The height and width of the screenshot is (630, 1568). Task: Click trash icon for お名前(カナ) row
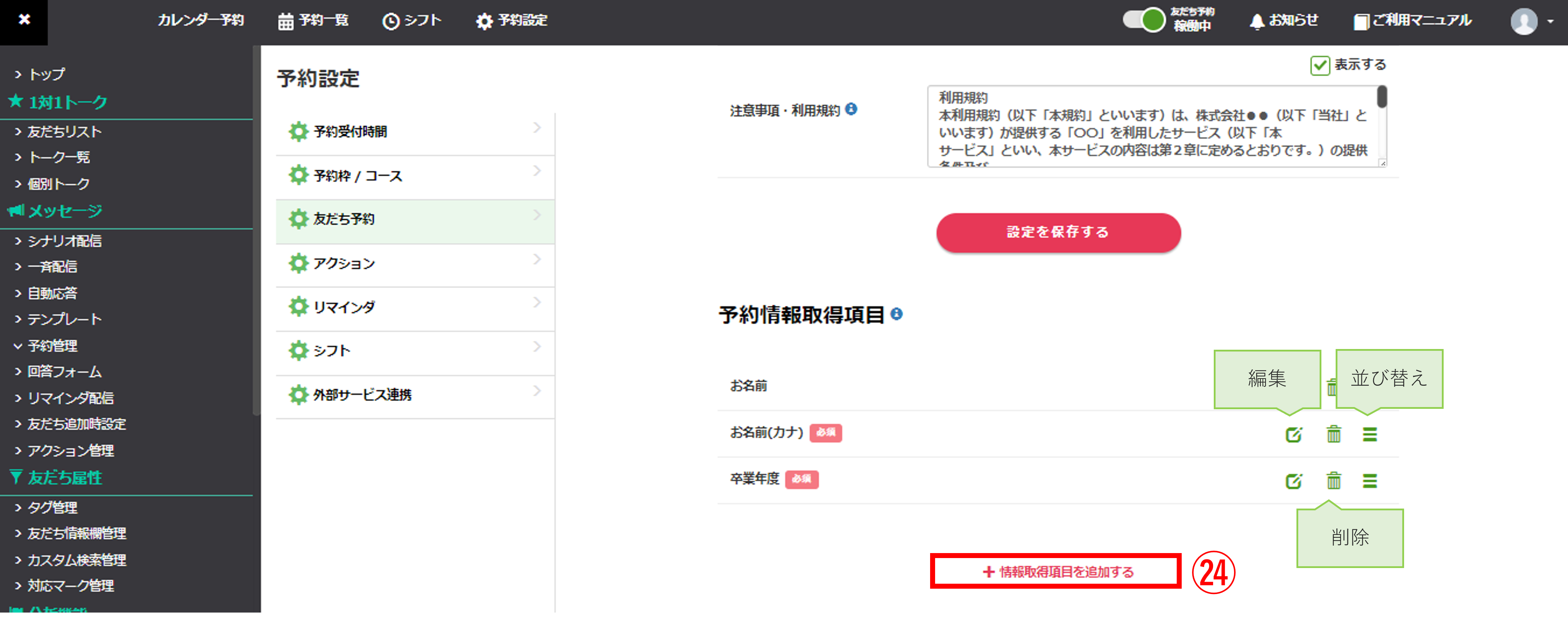[1334, 434]
